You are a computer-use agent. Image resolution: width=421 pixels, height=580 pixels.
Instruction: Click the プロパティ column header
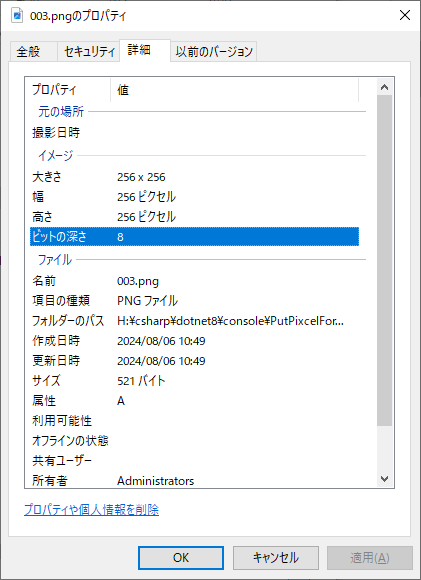[70, 90]
